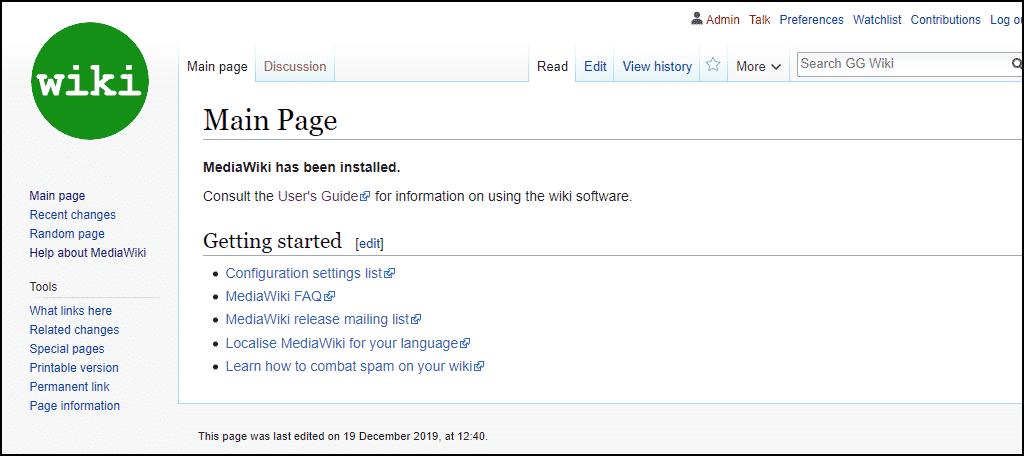1024x456 pixels.
Task: Open Related changes tool
Action: [74, 330]
